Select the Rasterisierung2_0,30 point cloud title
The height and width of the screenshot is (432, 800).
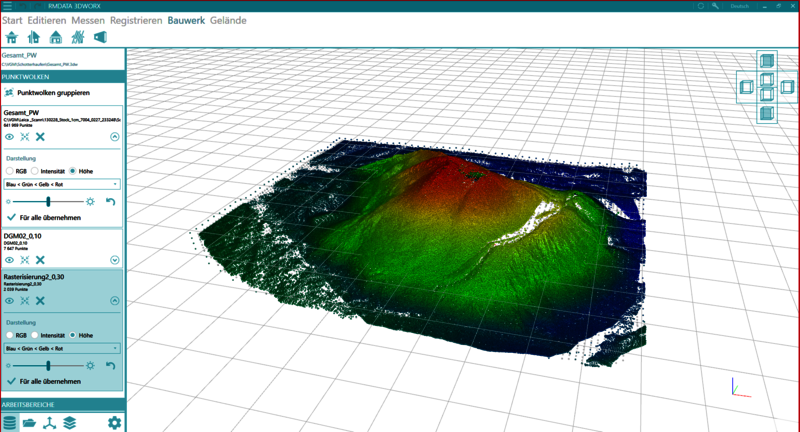[34, 277]
